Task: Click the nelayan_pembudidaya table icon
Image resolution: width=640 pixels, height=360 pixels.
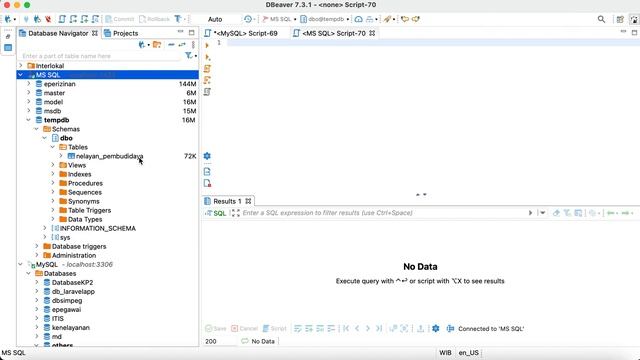Action: [x=71, y=156]
